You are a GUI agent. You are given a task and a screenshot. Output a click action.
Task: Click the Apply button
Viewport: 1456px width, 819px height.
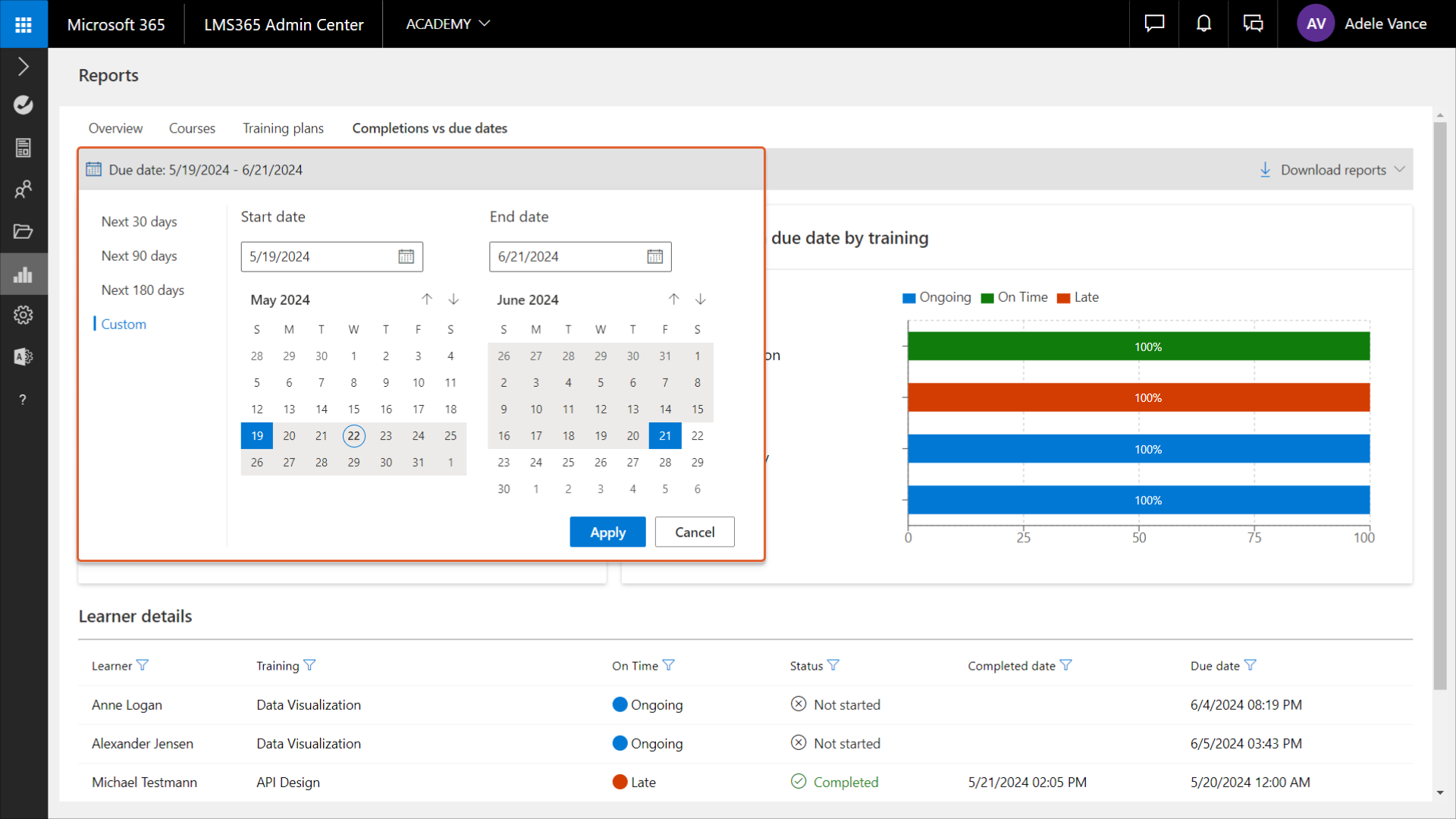(x=607, y=532)
